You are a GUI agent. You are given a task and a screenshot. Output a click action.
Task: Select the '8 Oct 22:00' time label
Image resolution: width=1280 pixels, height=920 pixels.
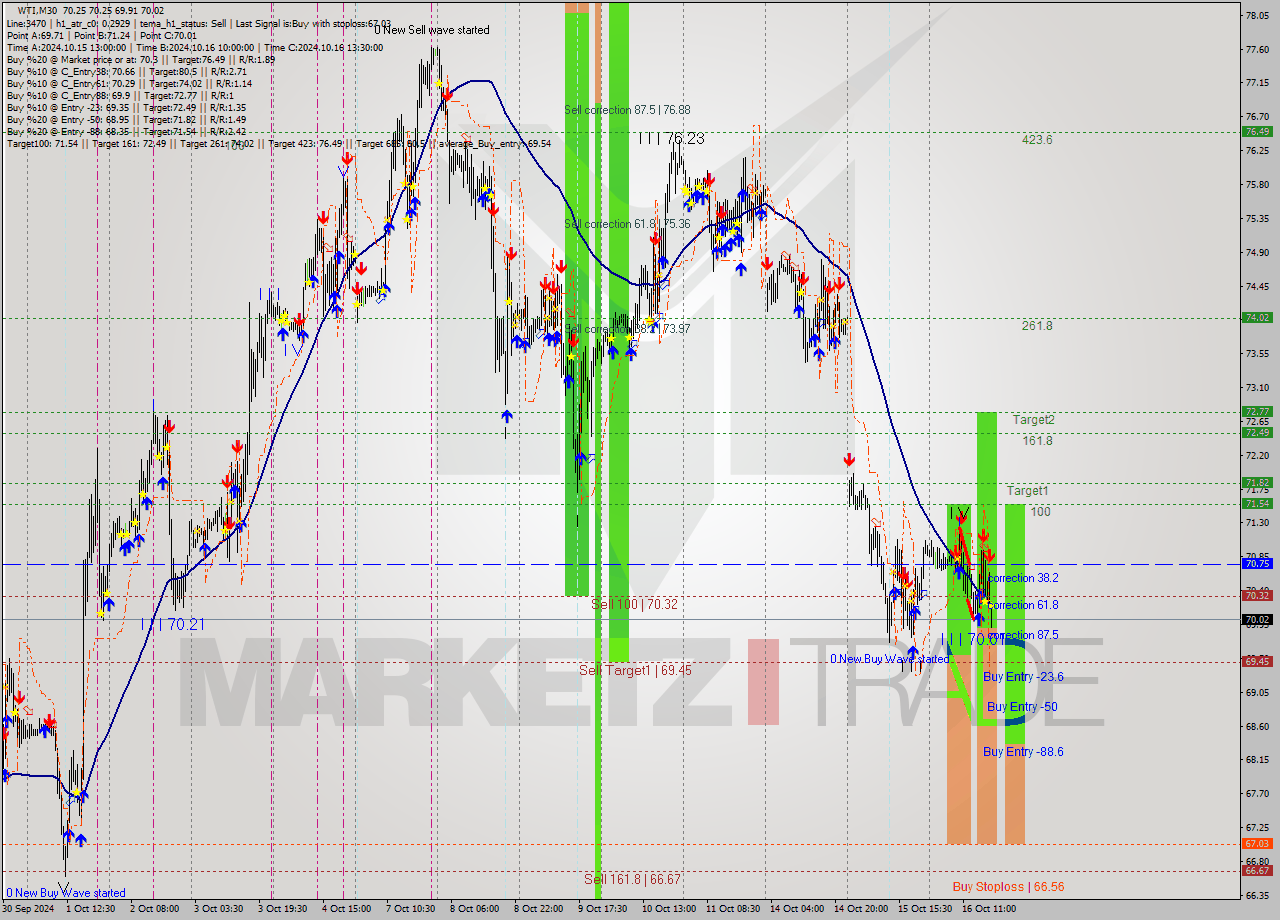point(540,909)
